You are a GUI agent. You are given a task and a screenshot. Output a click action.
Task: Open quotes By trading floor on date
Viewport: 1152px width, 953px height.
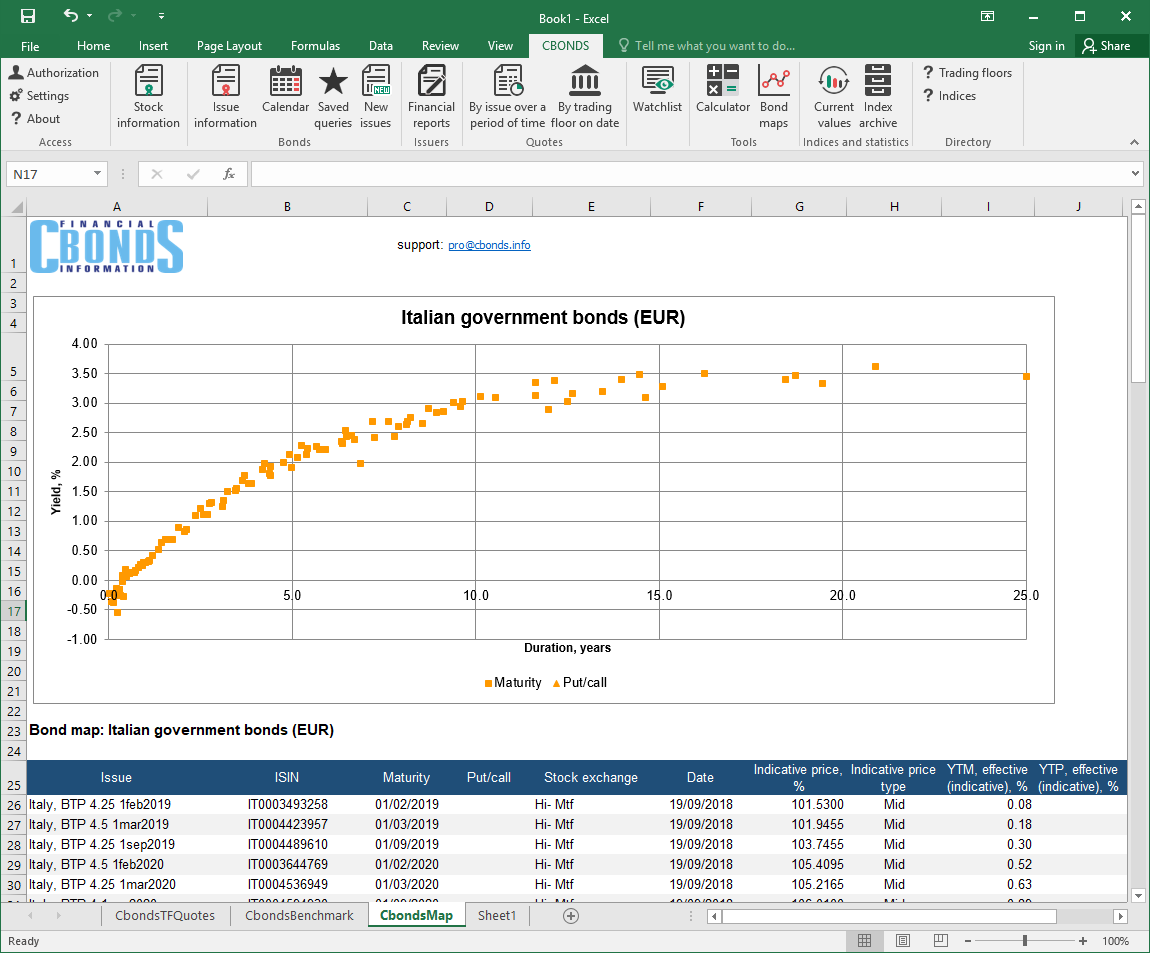[585, 96]
